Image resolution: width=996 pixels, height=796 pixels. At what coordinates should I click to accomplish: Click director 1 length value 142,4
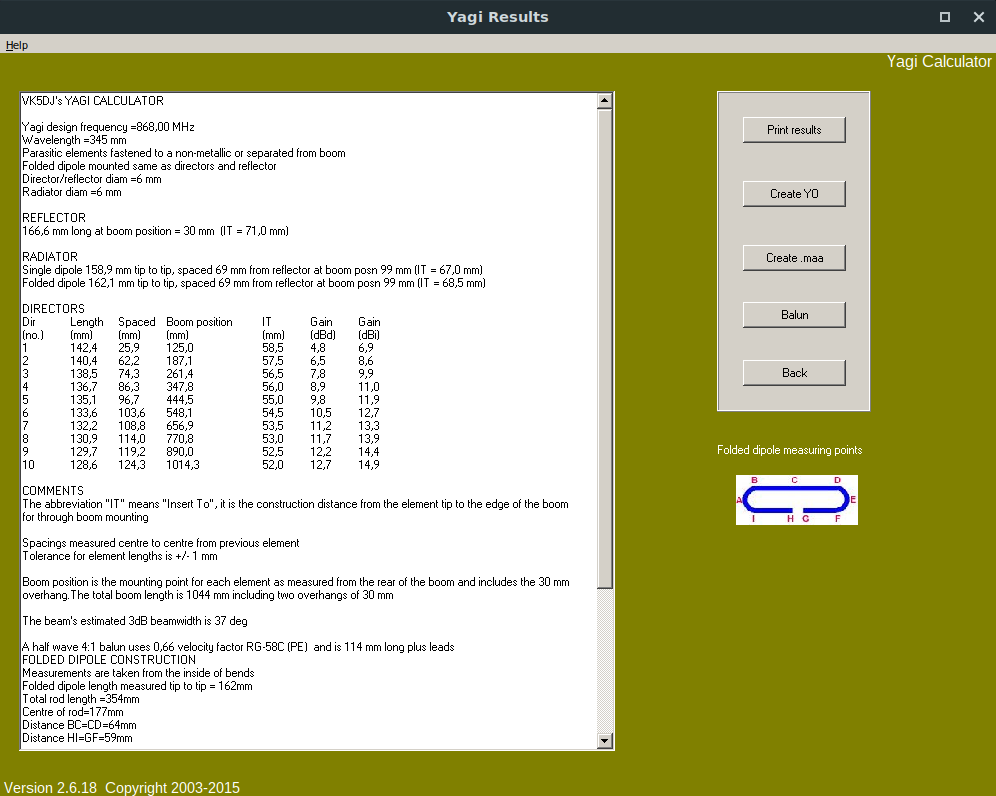tap(83, 348)
